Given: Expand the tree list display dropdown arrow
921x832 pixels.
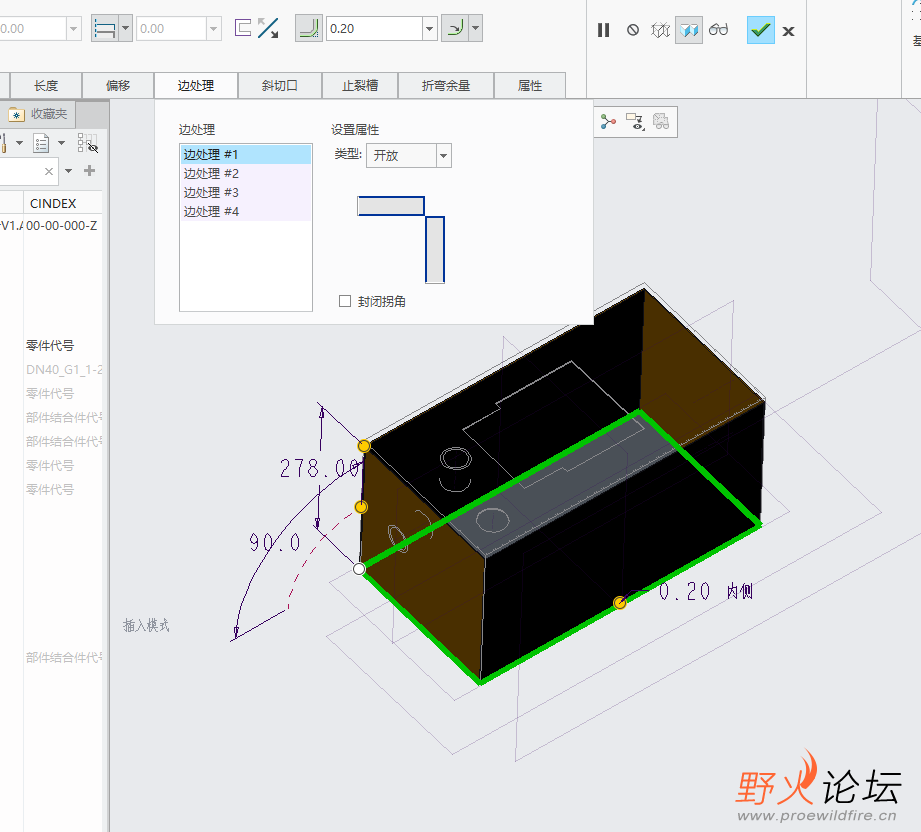Looking at the screenshot, I should tap(62, 143).
